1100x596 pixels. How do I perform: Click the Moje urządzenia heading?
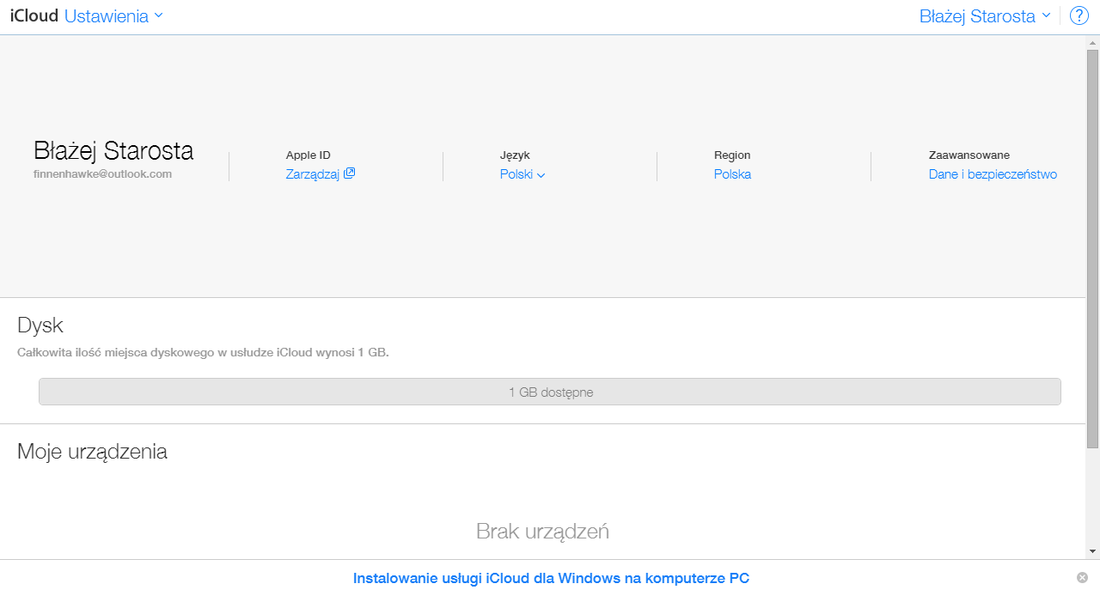click(x=92, y=452)
